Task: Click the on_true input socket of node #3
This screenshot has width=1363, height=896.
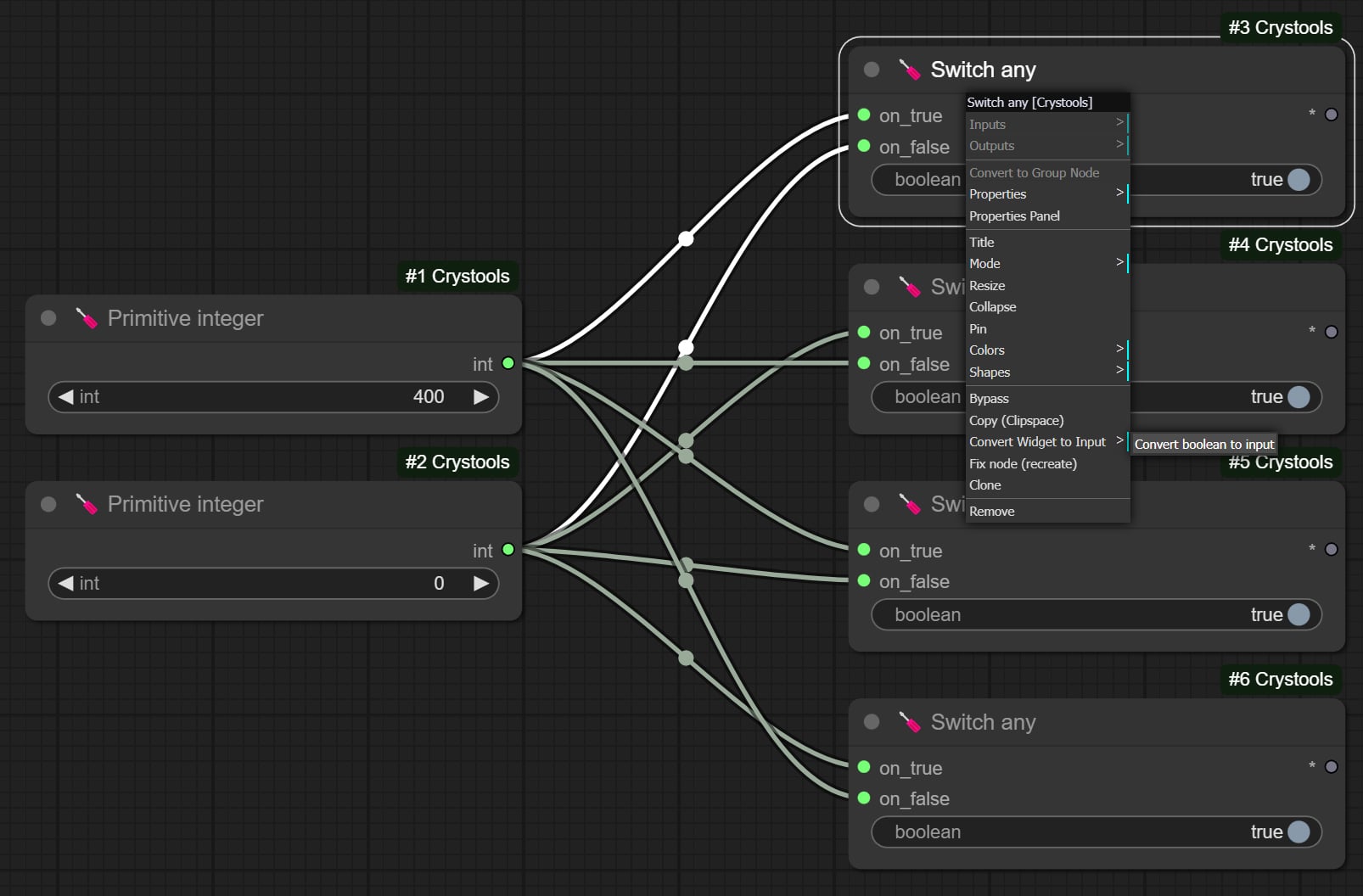Action: (x=864, y=115)
